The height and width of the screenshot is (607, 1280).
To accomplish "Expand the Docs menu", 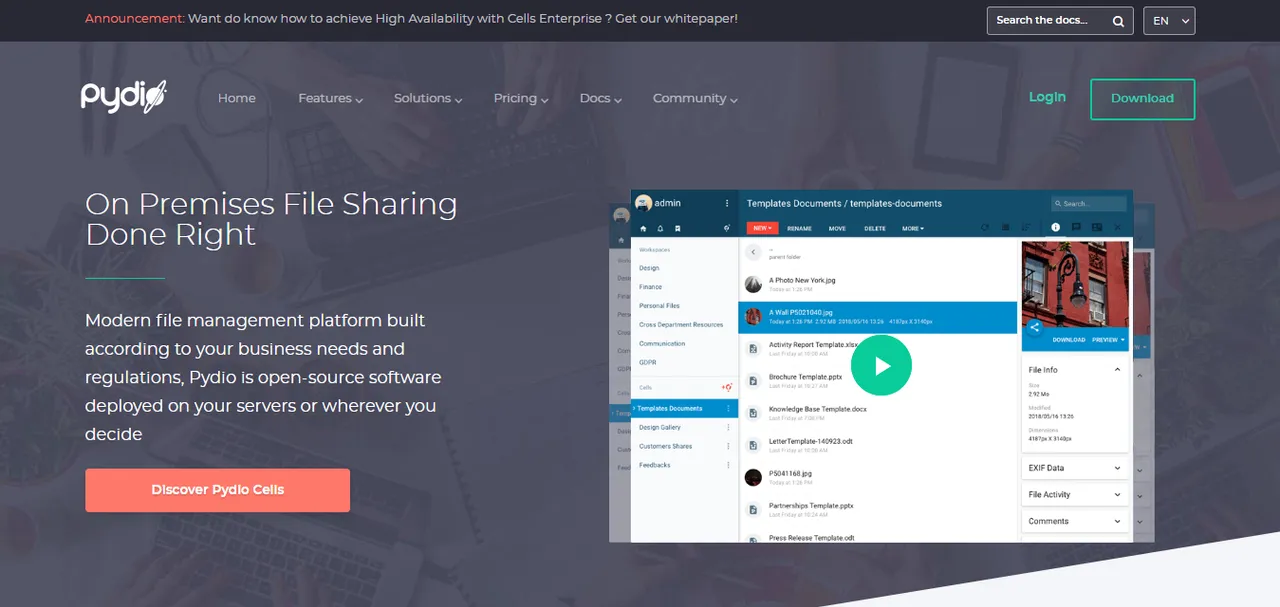I will [x=600, y=98].
